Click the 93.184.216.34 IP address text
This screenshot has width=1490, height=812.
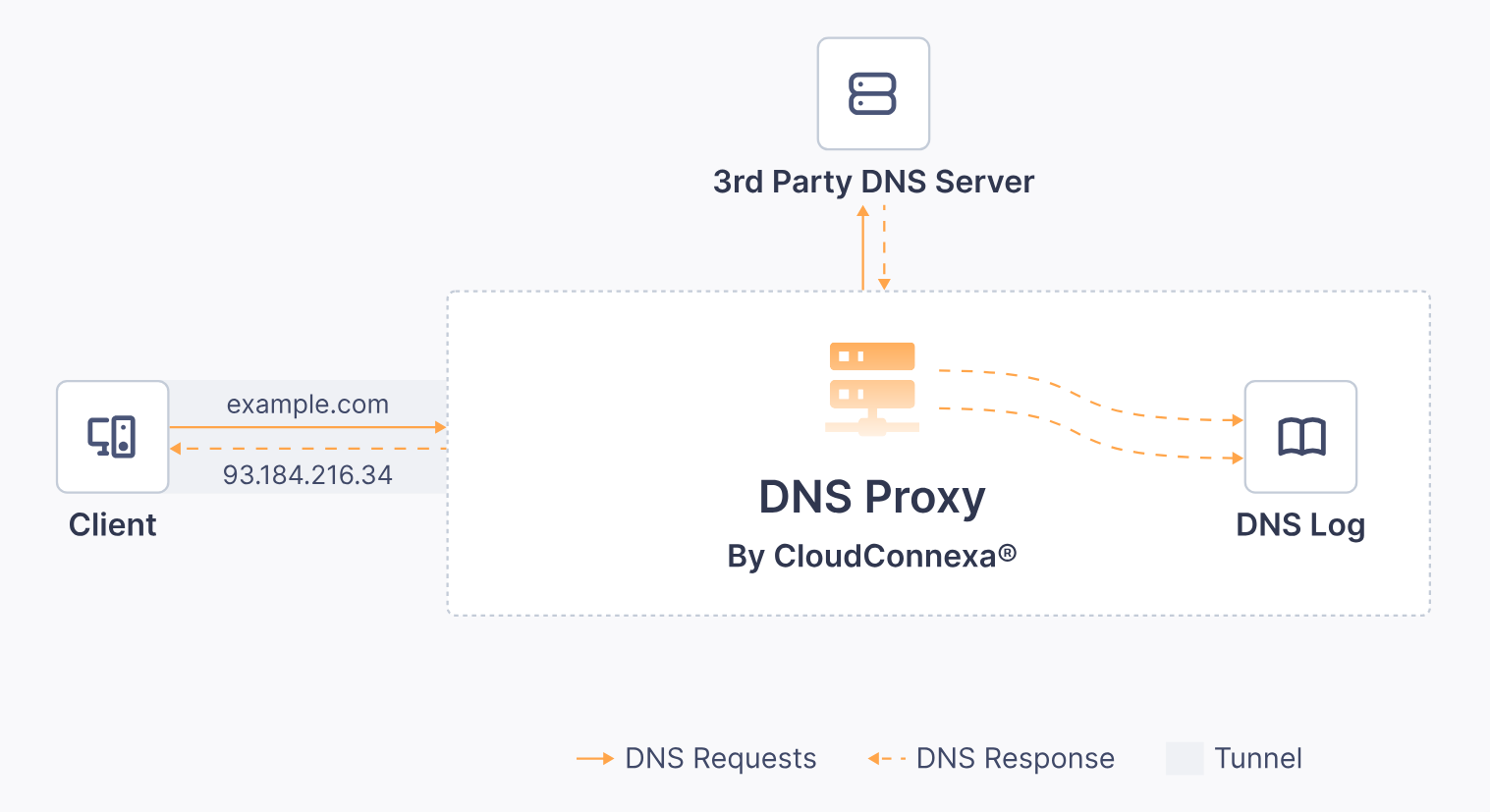click(x=307, y=475)
